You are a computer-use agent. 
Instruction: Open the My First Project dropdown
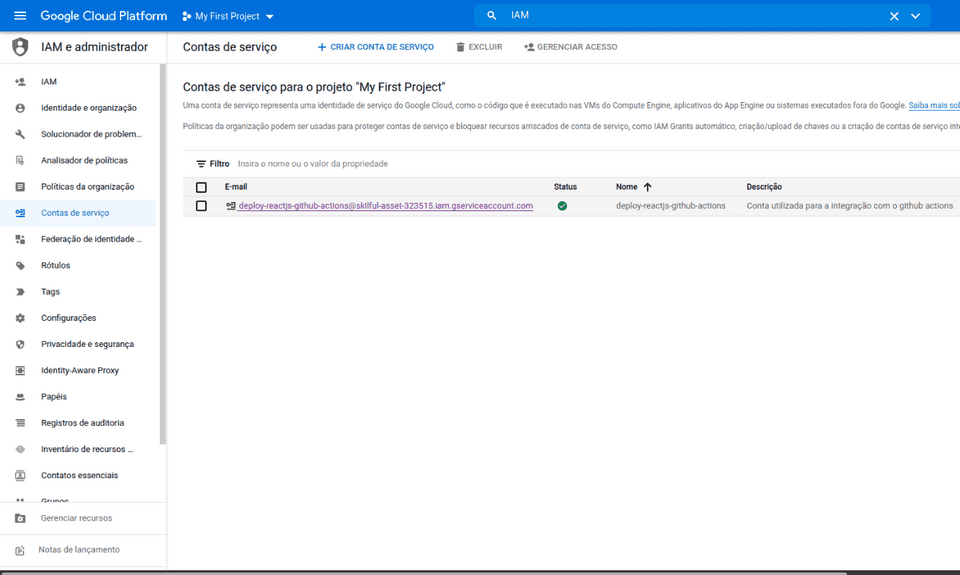coord(228,16)
